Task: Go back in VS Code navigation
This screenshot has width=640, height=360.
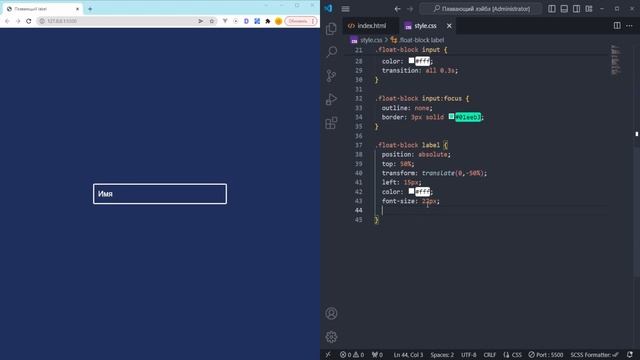Action: 398,9
